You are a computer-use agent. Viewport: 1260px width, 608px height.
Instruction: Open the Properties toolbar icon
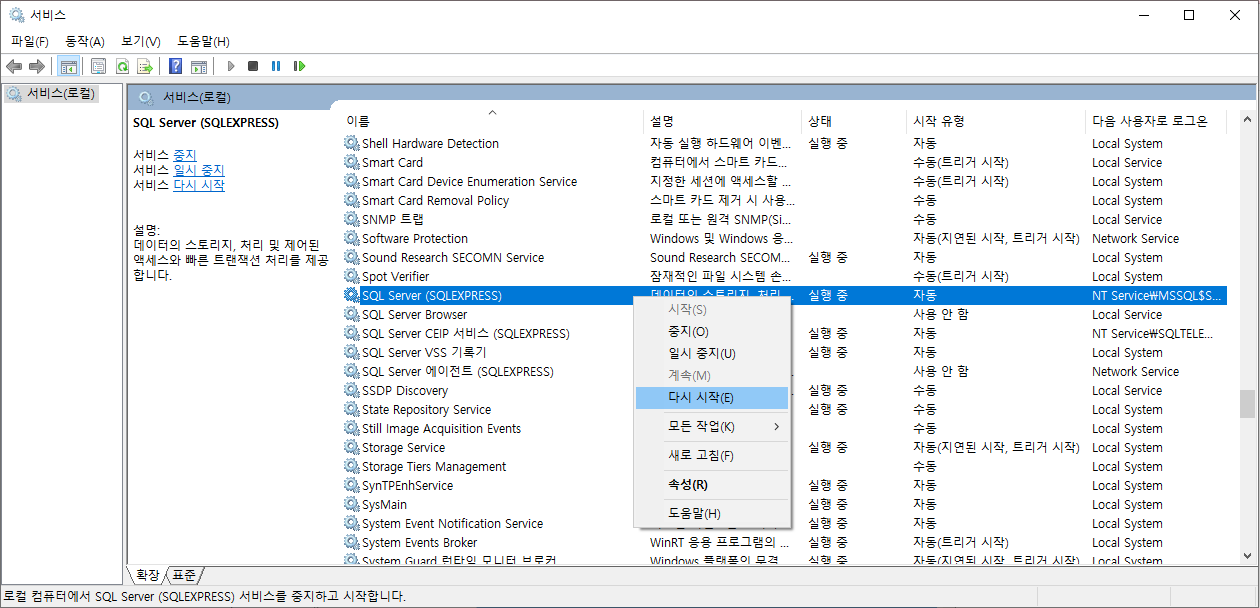tap(98, 66)
